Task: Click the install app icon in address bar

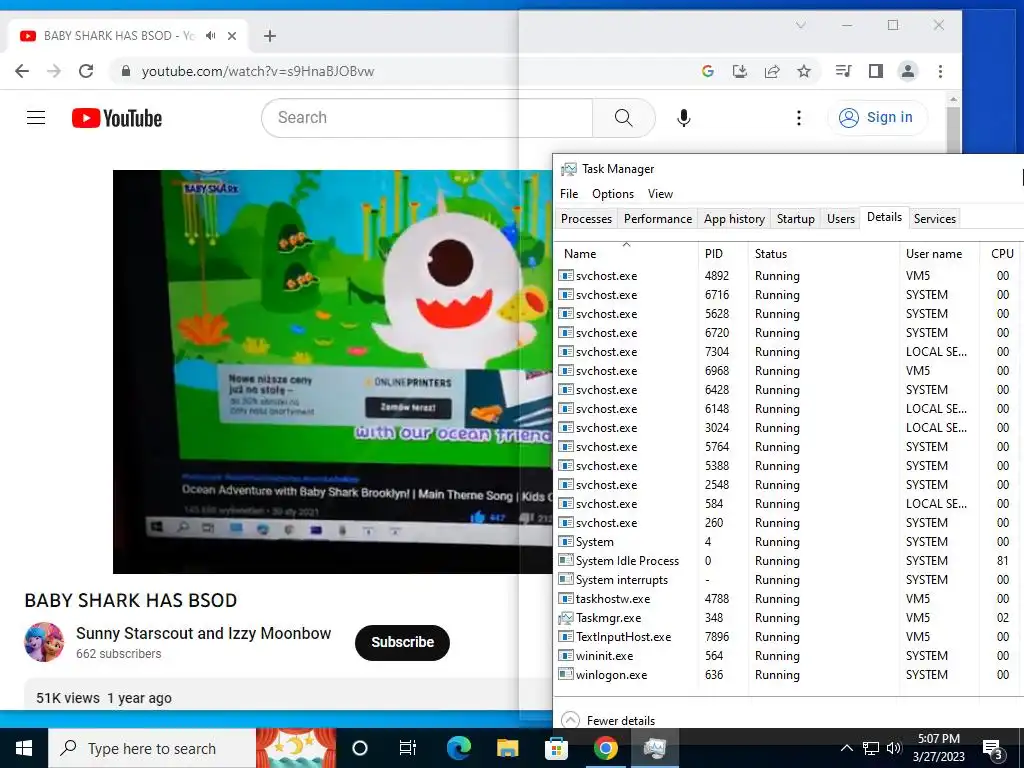Action: [739, 71]
